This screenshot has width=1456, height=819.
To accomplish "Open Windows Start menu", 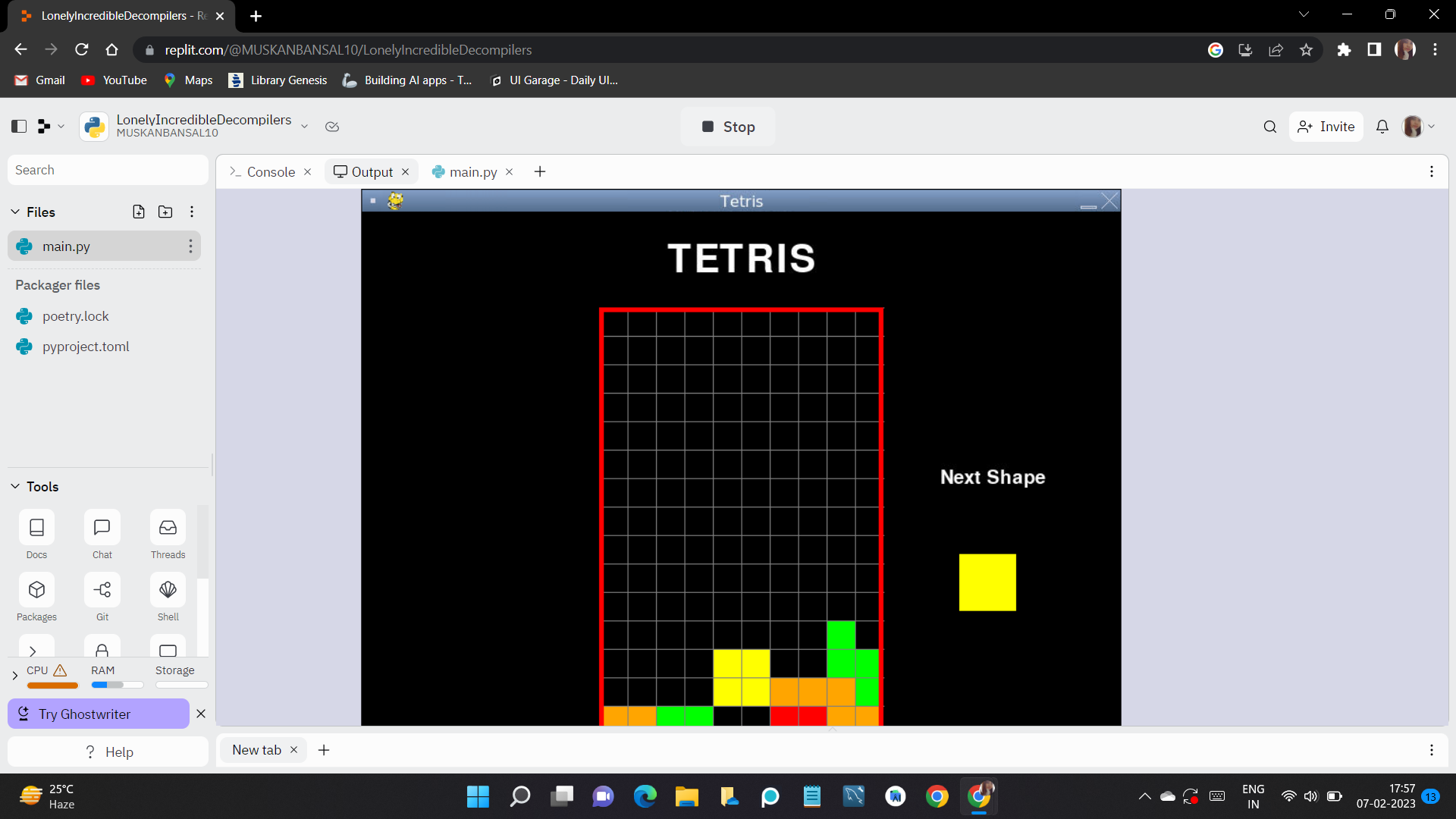I will coord(478,796).
